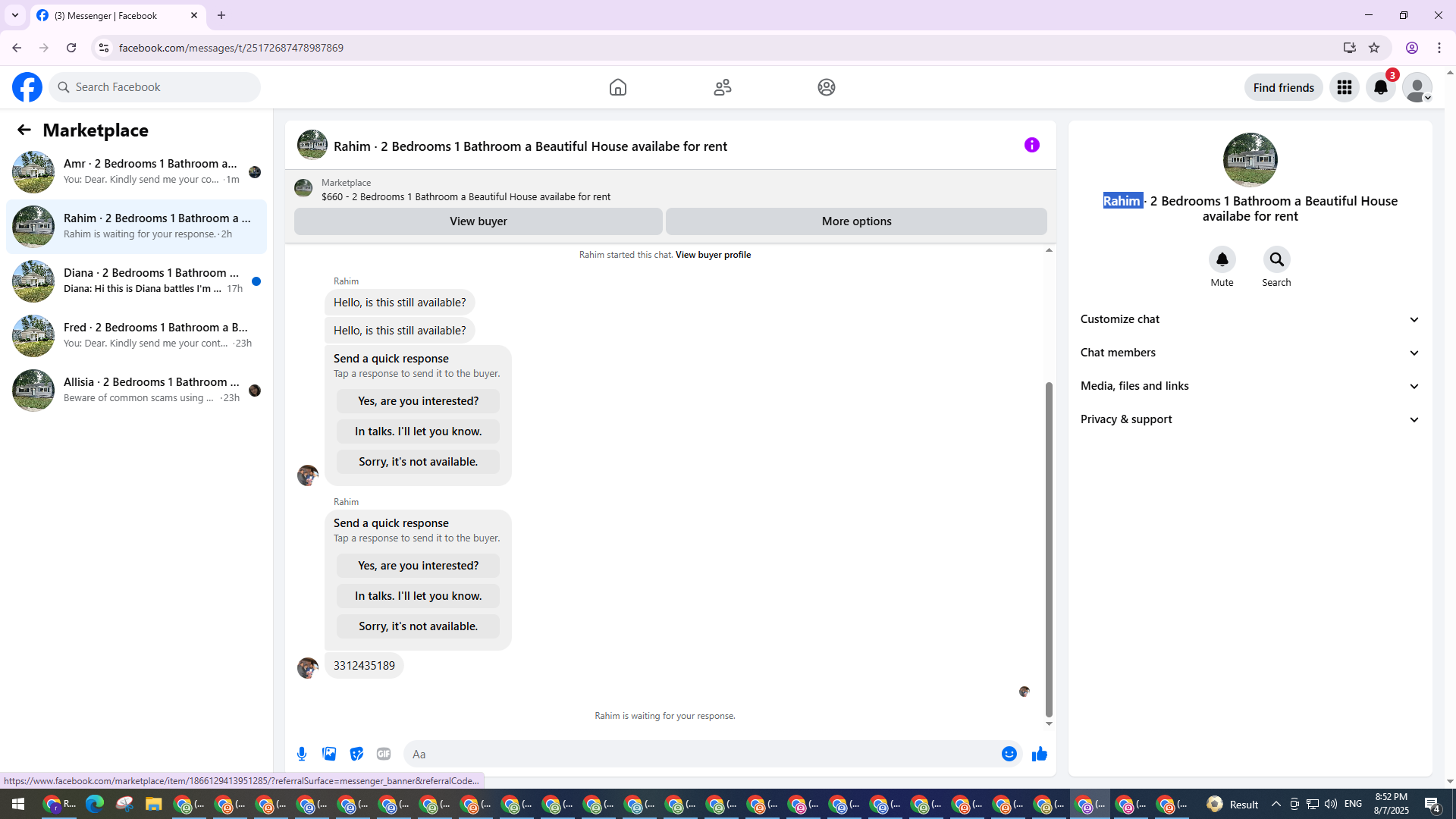Image resolution: width=1456 pixels, height=819 pixels.
Task: Choose a GIF
Action: click(384, 754)
